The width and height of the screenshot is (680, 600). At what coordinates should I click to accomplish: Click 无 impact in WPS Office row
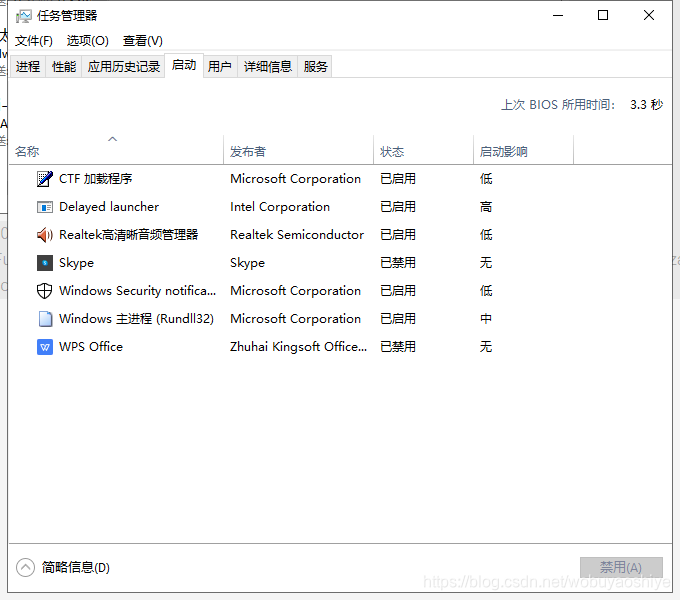(486, 347)
